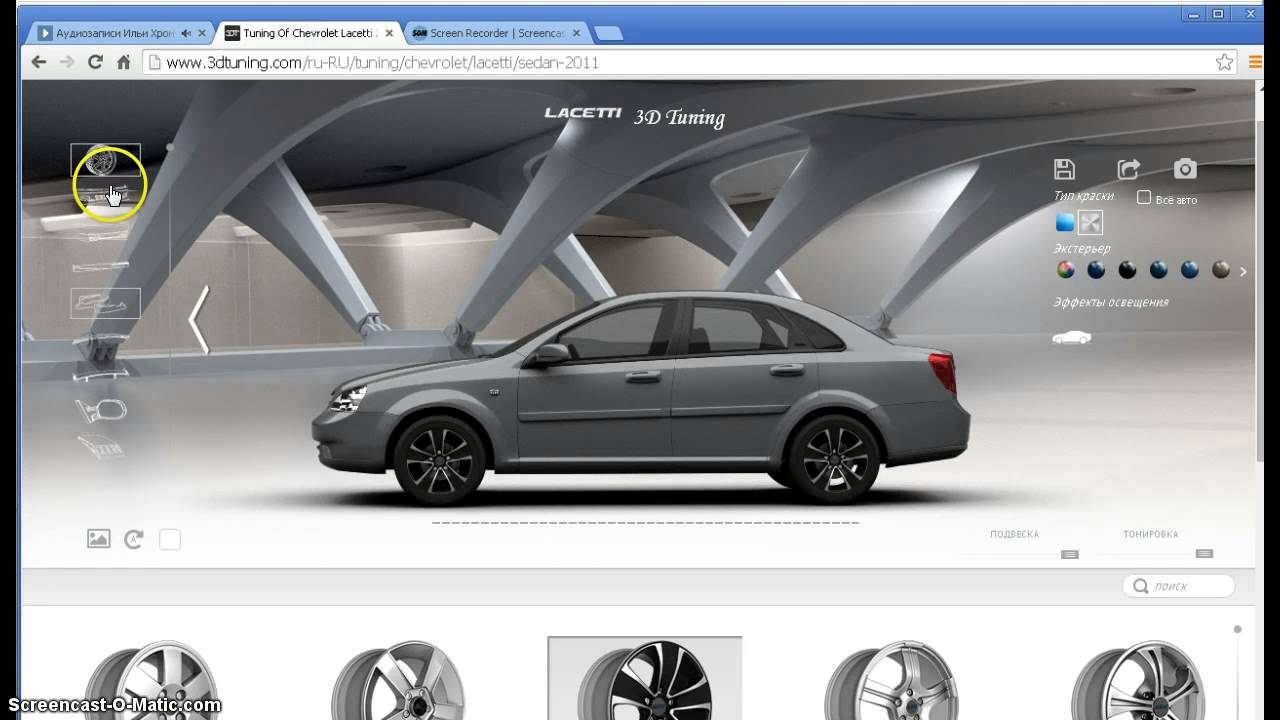1280x720 pixels.
Task: Mute audio on the Аудиозаписи tab
Action: [186, 33]
